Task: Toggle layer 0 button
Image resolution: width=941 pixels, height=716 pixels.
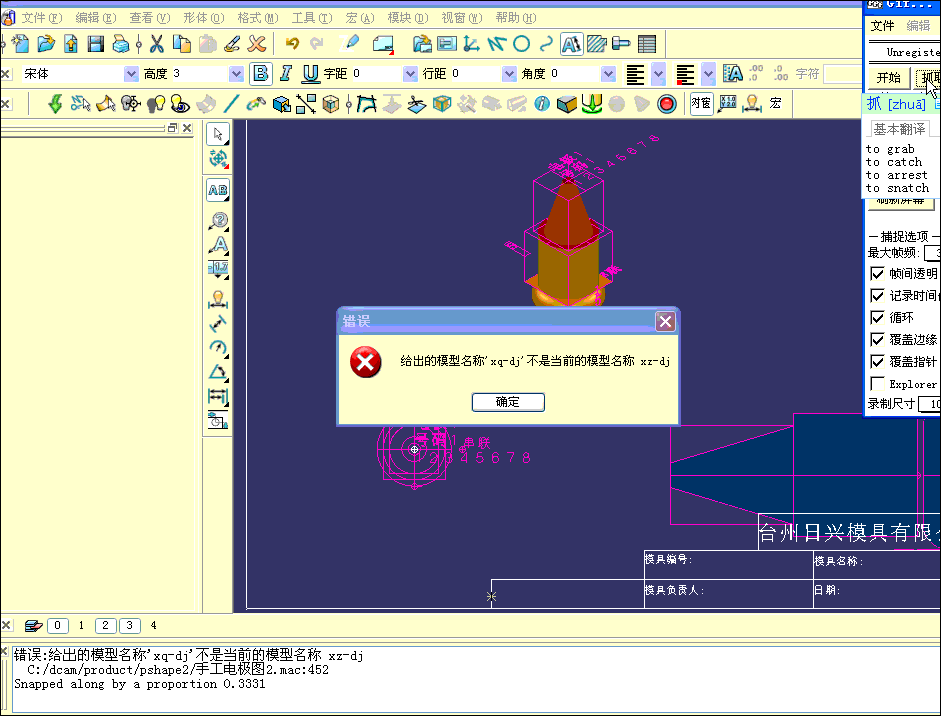Action: [x=58, y=625]
